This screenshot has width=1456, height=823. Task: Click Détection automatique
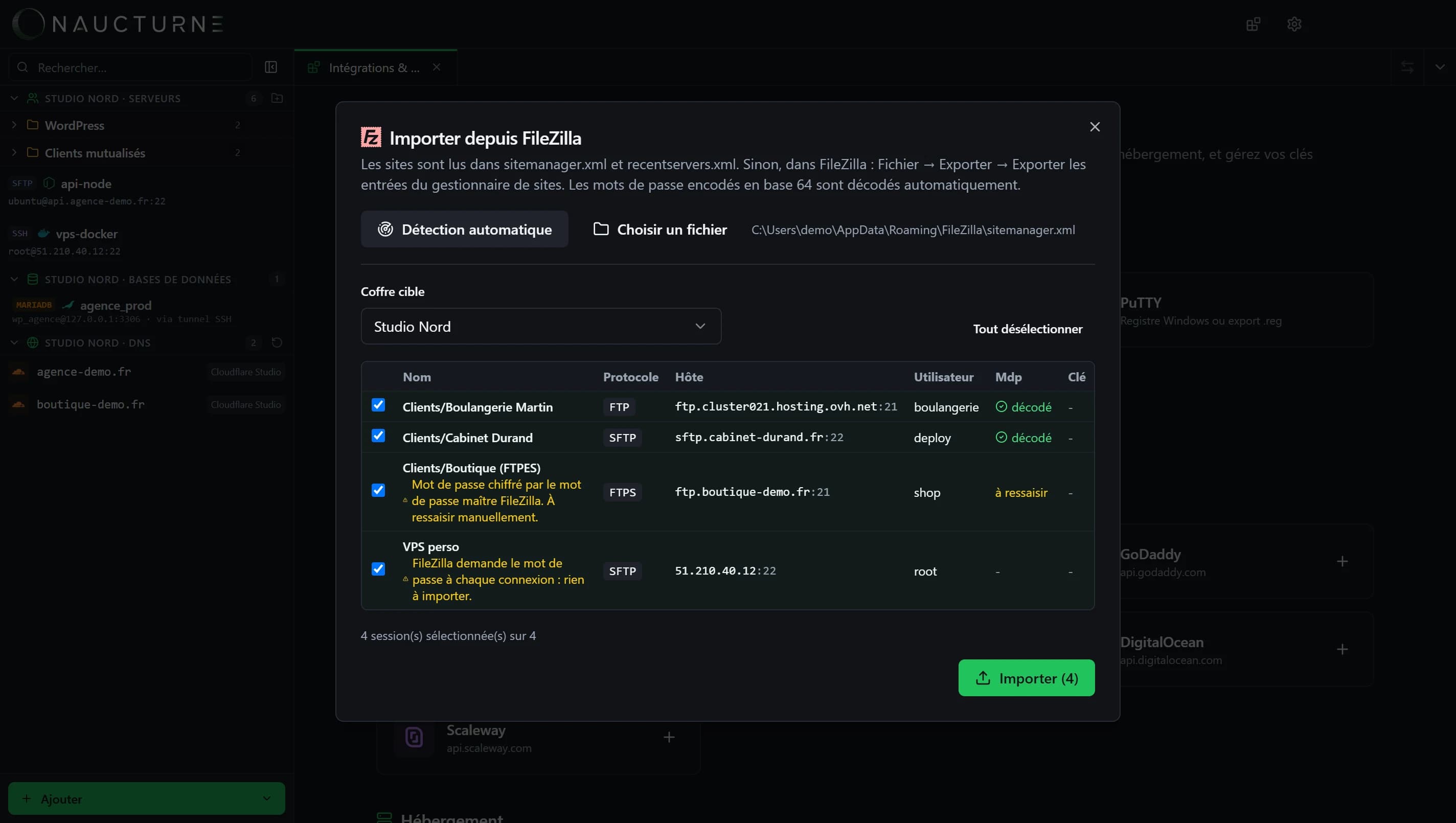click(x=465, y=229)
